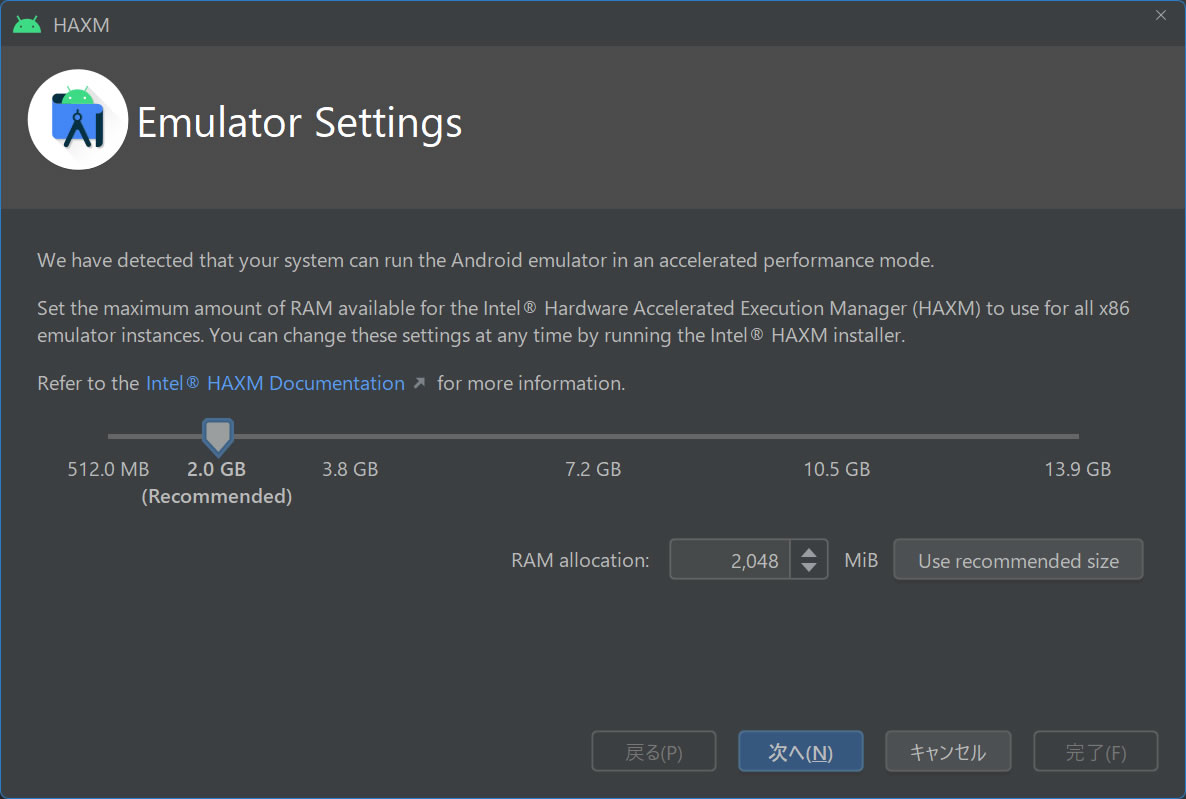
Task: Set slider to the 7.2 GB mark
Action: [593, 437]
